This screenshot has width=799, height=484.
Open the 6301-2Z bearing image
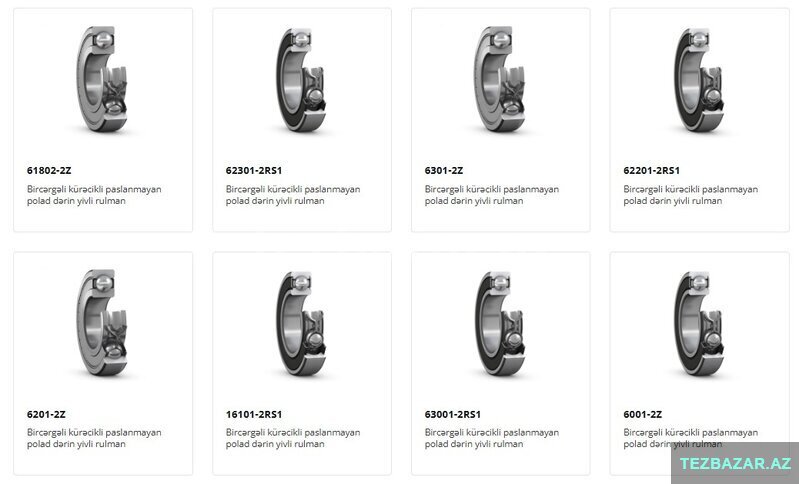coord(500,79)
